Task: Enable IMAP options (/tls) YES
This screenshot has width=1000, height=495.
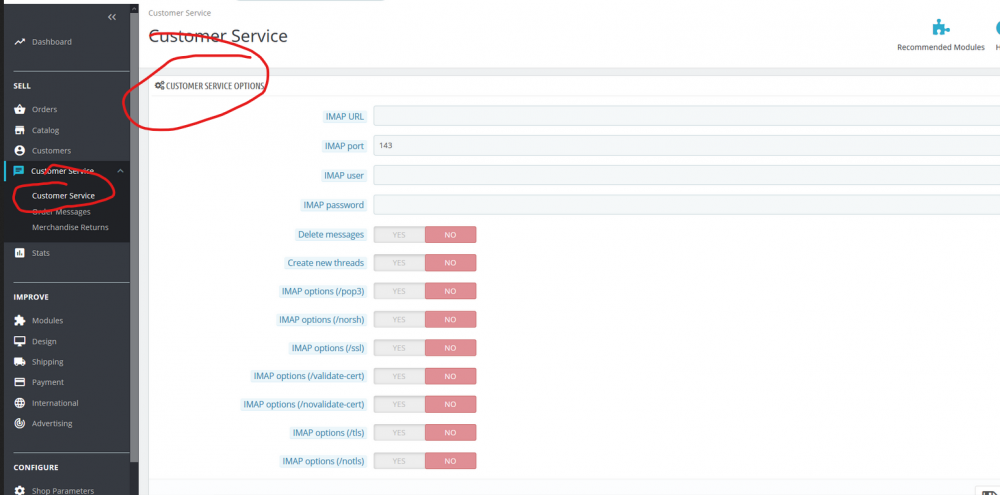Action: coord(399,432)
